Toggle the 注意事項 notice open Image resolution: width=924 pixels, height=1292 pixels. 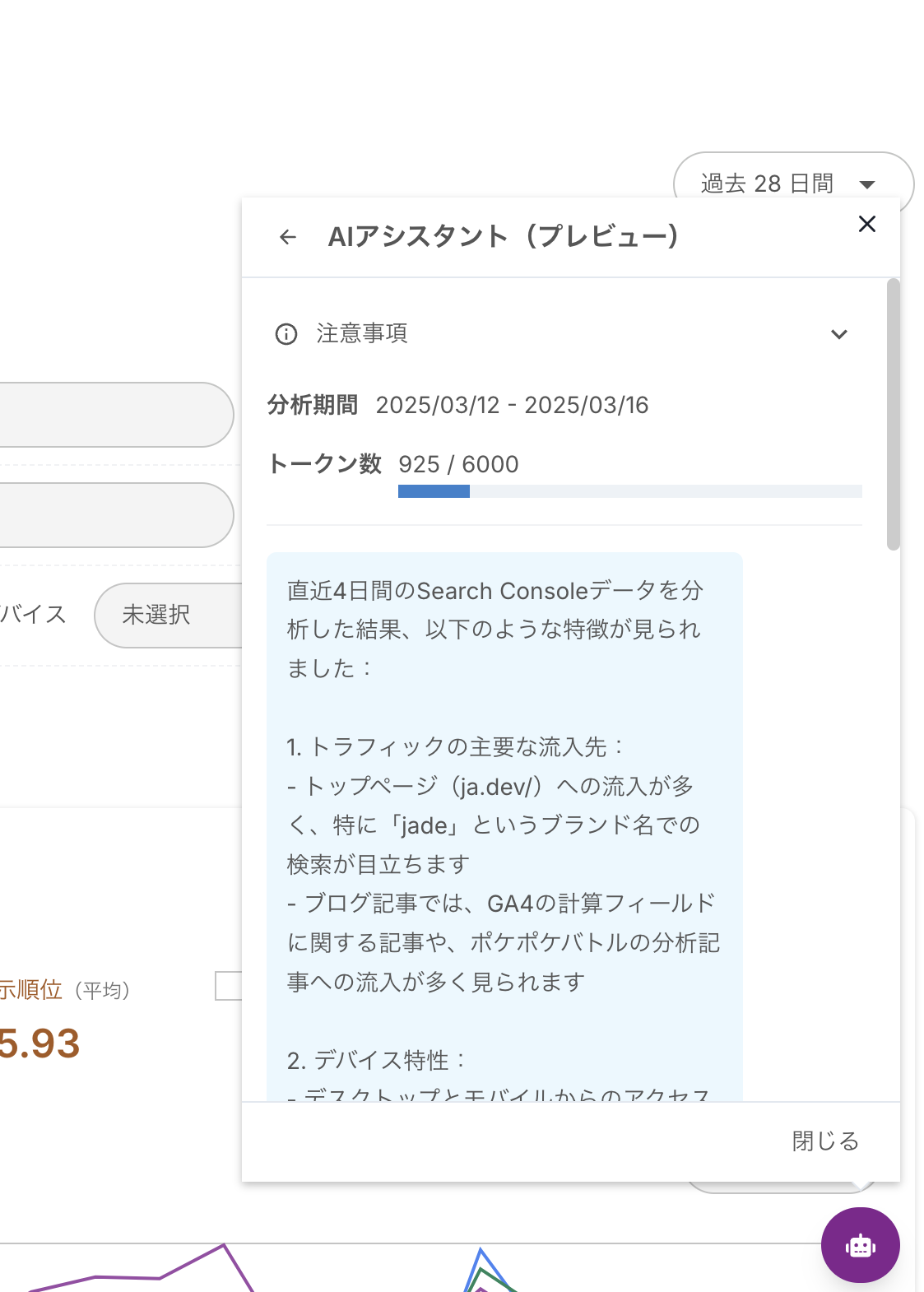click(362, 334)
